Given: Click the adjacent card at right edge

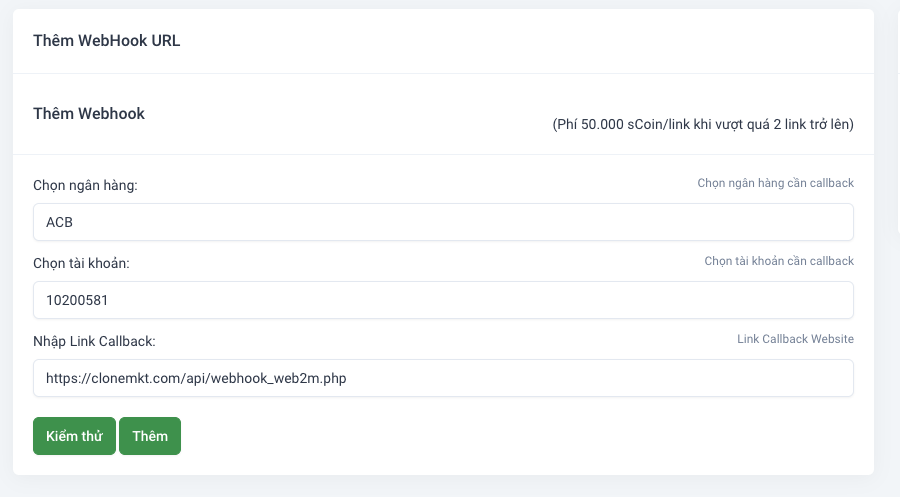Looking at the screenshot, I should coord(896,120).
